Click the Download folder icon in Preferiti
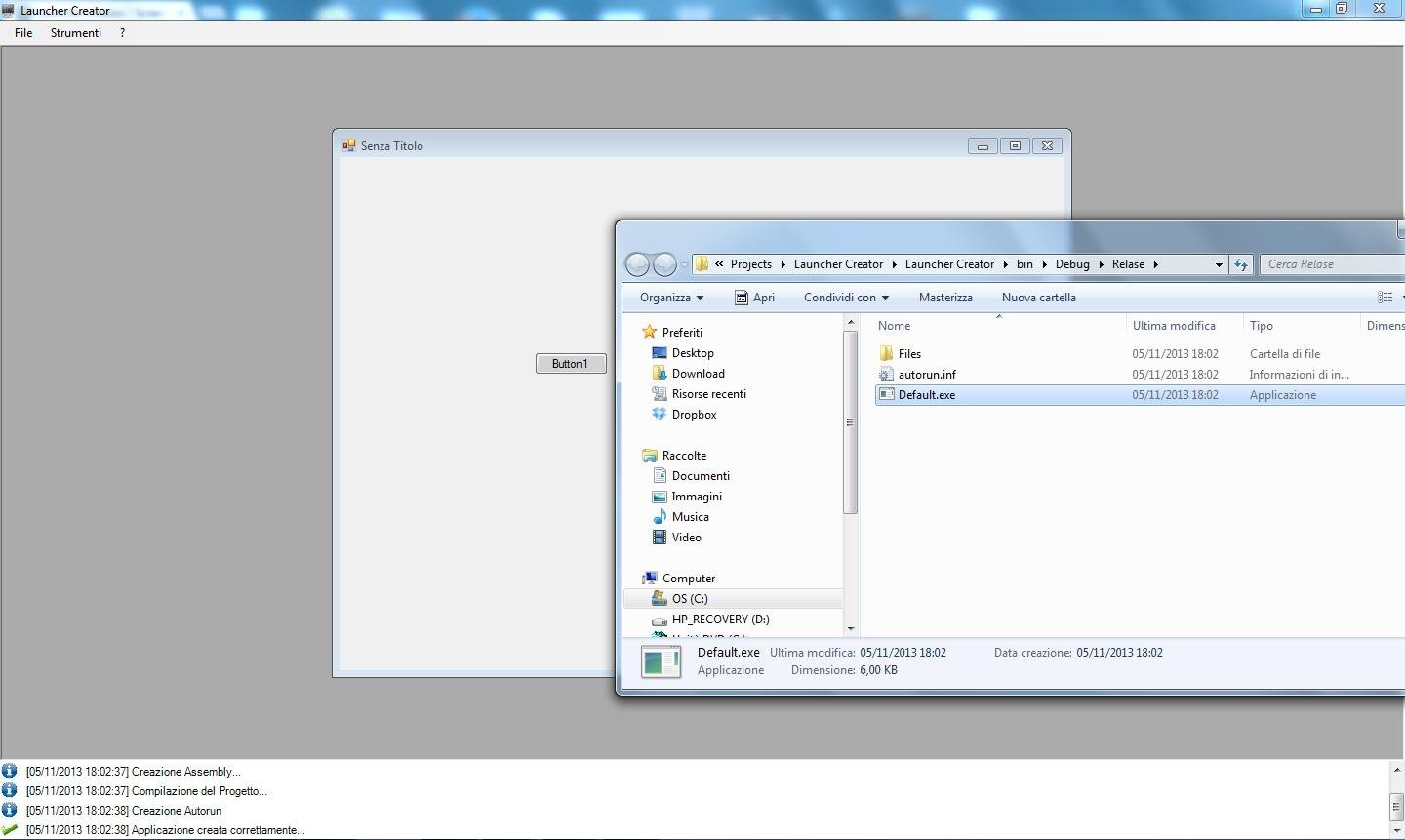This screenshot has width=1405, height=840. tap(660, 374)
